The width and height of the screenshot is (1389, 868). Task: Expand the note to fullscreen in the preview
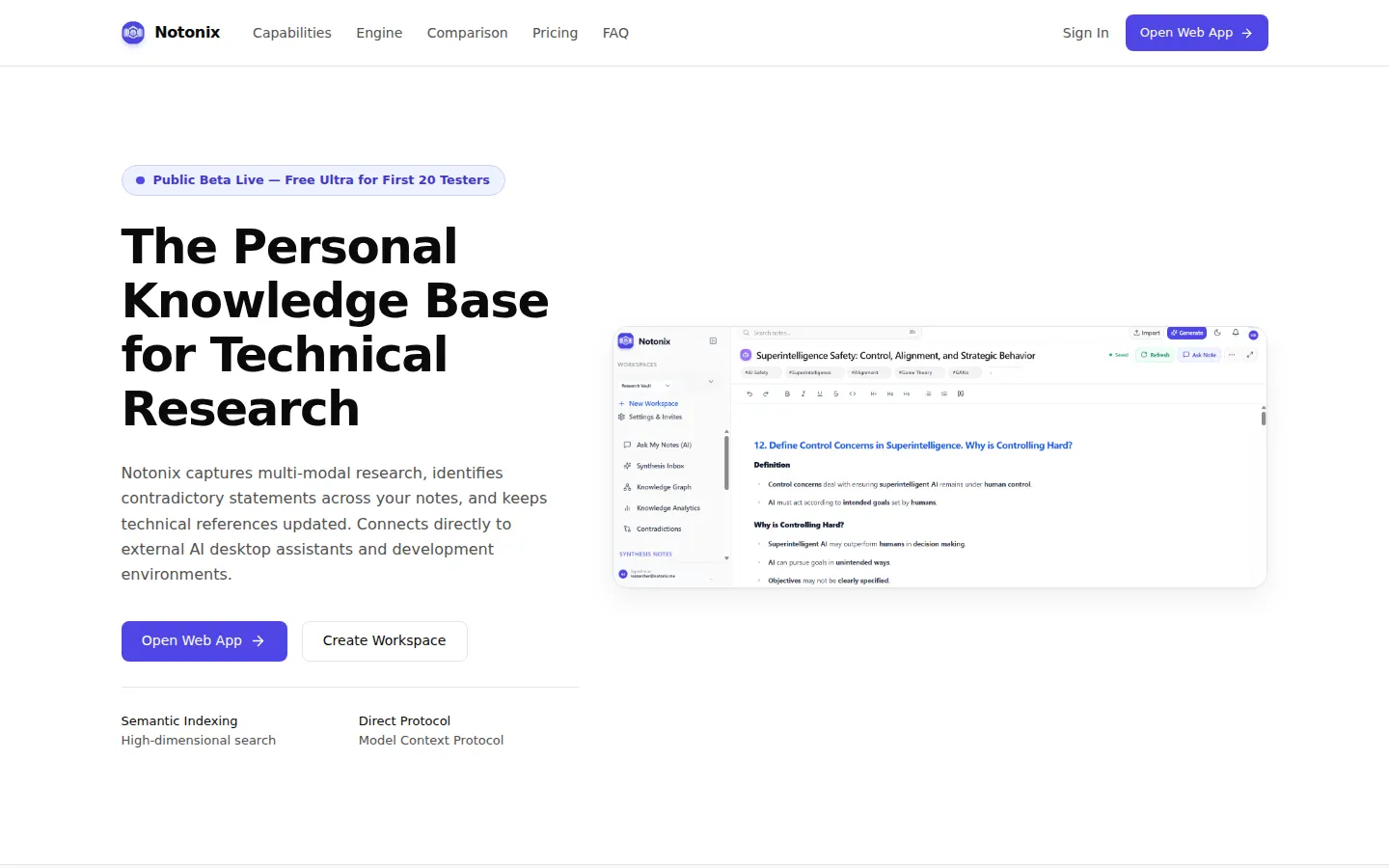(x=1250, y=355)
